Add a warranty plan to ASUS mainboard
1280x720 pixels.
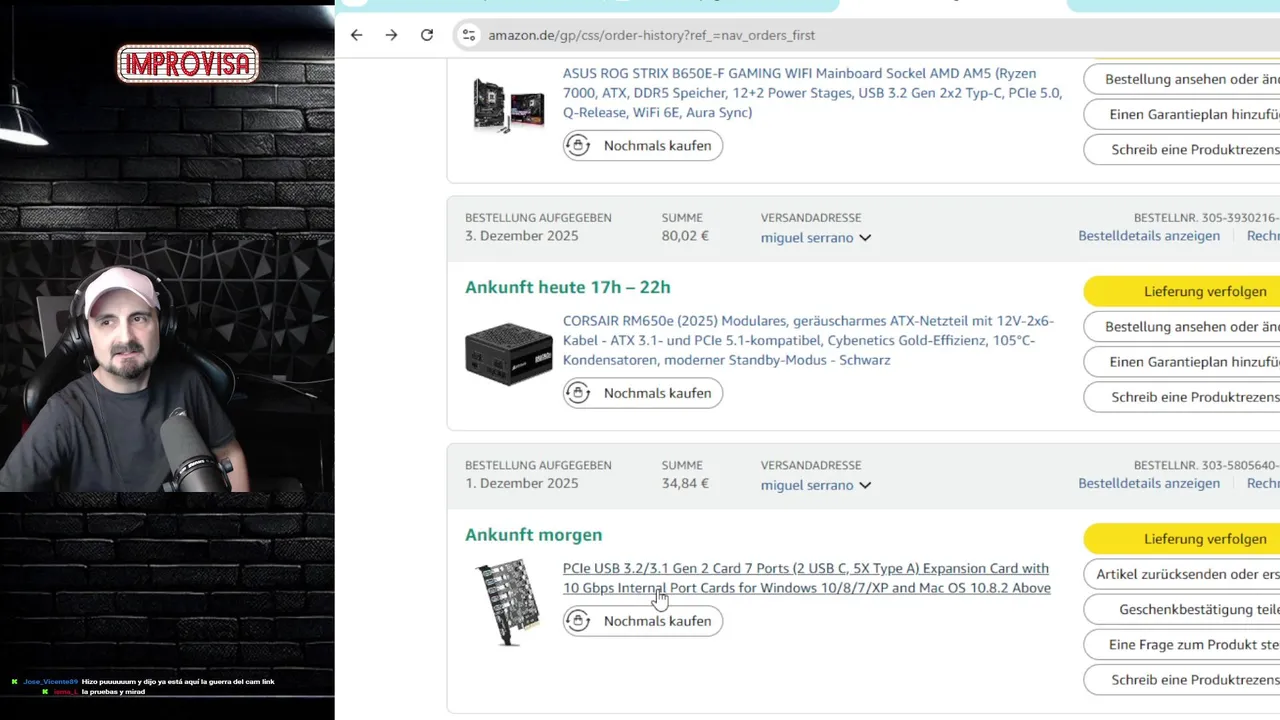1182,114
